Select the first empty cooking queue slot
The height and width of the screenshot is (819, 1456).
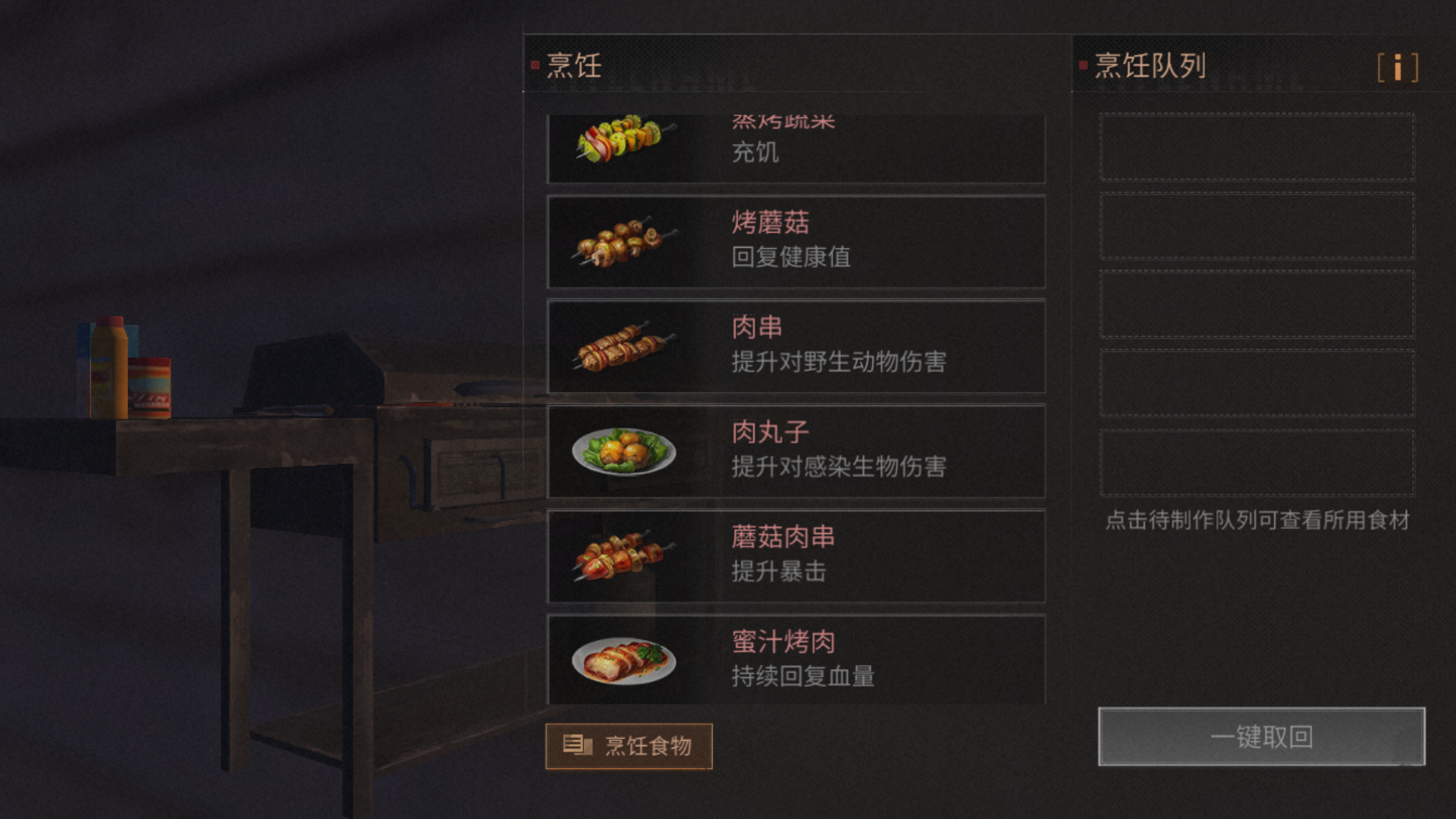click(x=1257, y=146)
